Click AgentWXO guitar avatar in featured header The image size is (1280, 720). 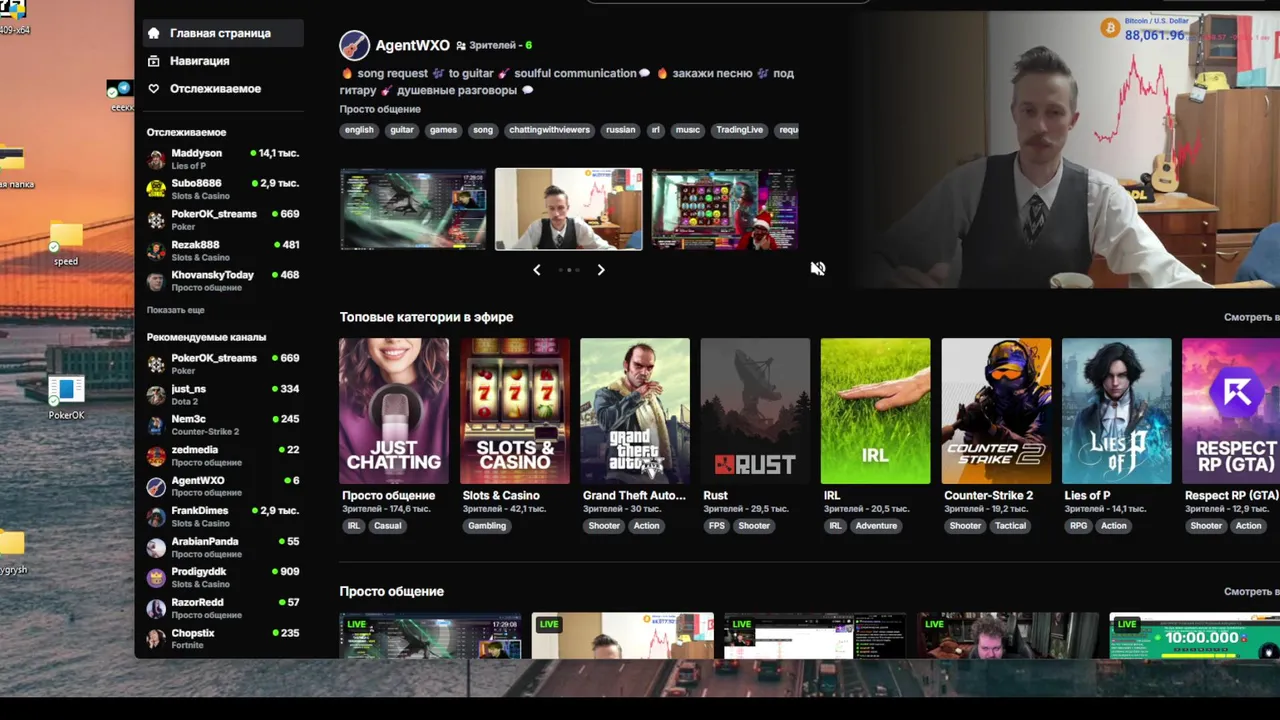354,45
